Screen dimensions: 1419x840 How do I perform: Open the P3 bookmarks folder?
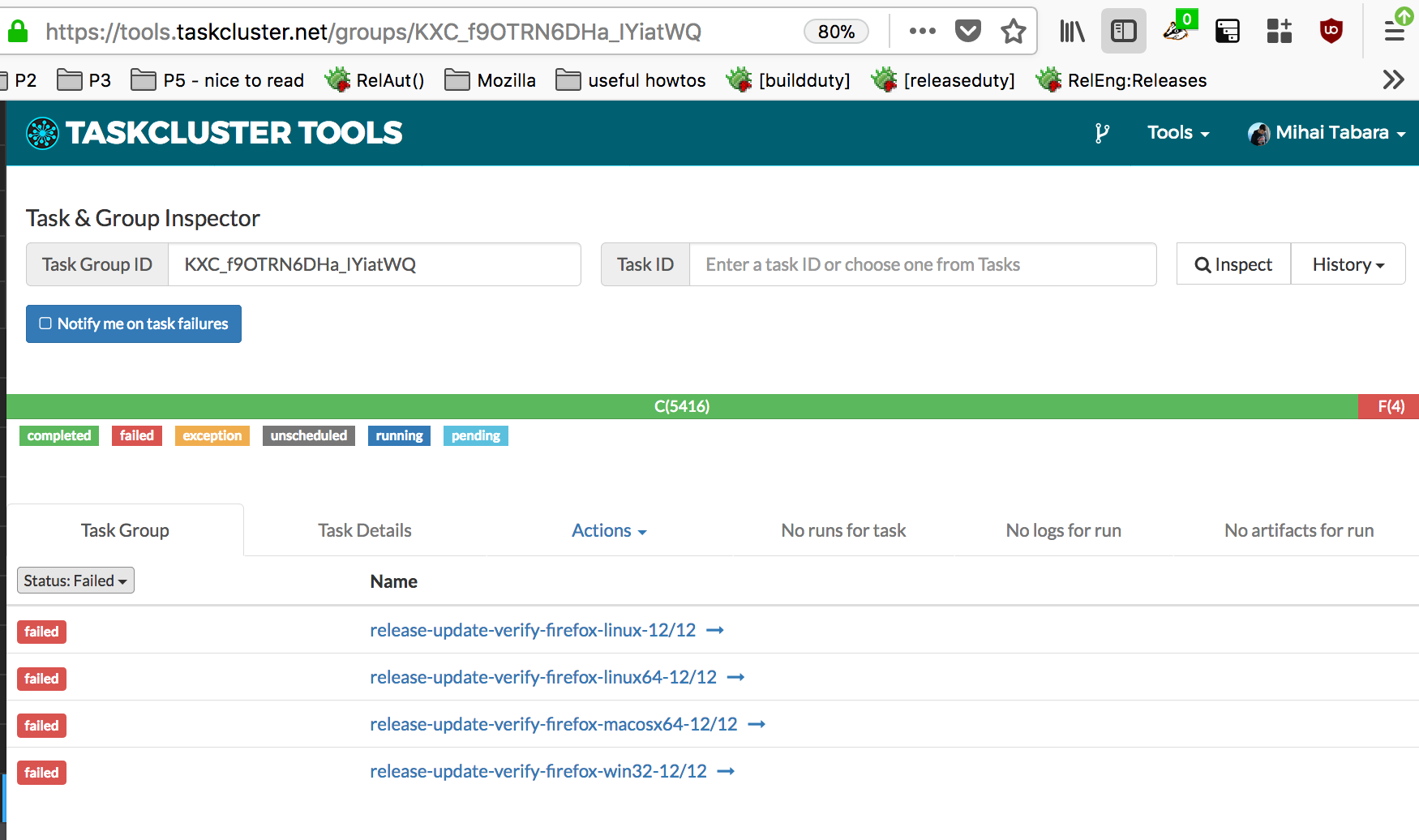tap(84, 80)
